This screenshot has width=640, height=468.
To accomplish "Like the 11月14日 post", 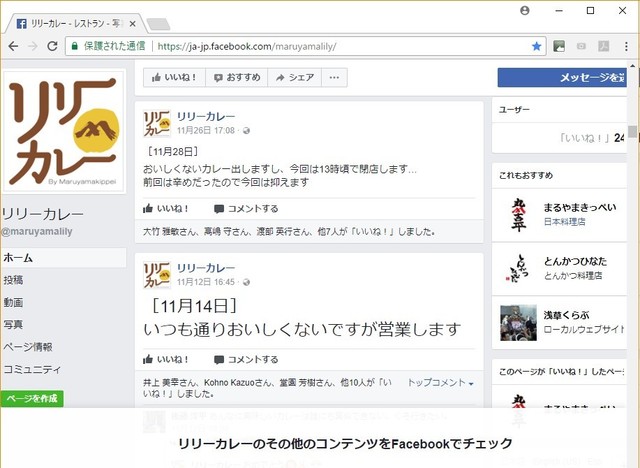I will tap(166, 359).
